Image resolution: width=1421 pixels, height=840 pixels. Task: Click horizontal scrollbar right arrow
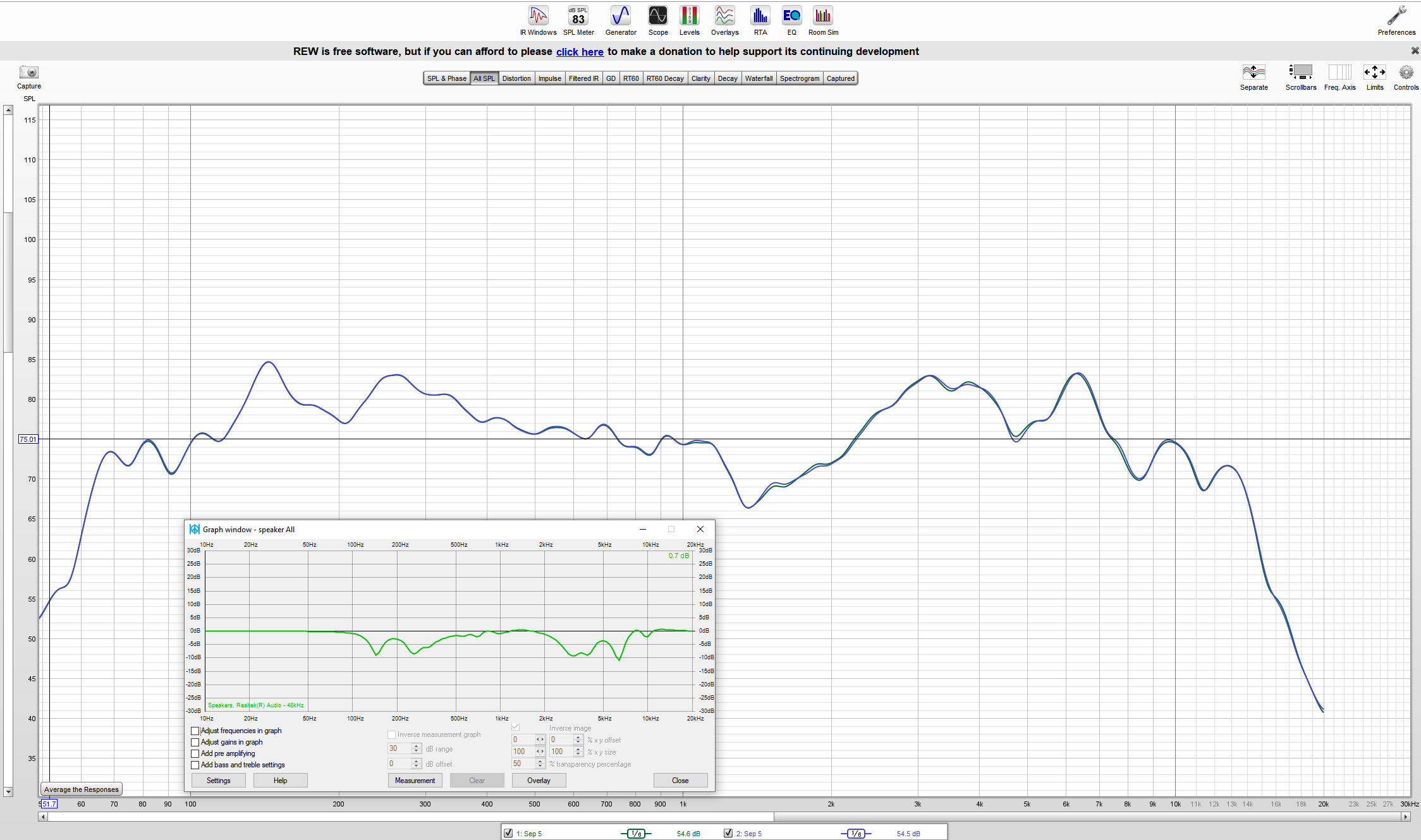coord(1406,817)
